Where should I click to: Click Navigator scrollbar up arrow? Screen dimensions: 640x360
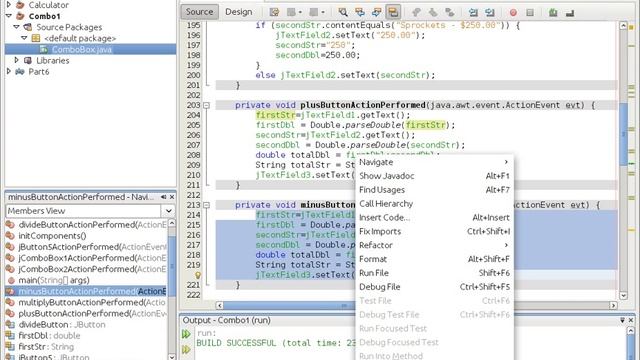172,223
